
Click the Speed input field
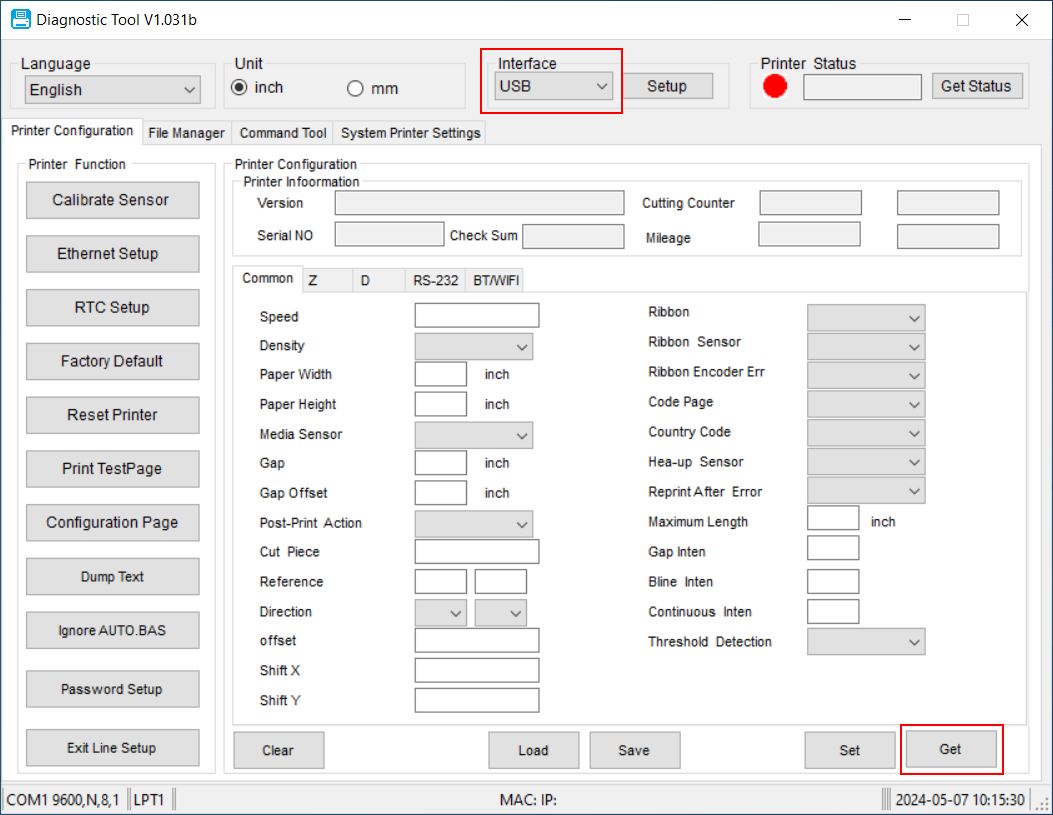tap(476, 316)
